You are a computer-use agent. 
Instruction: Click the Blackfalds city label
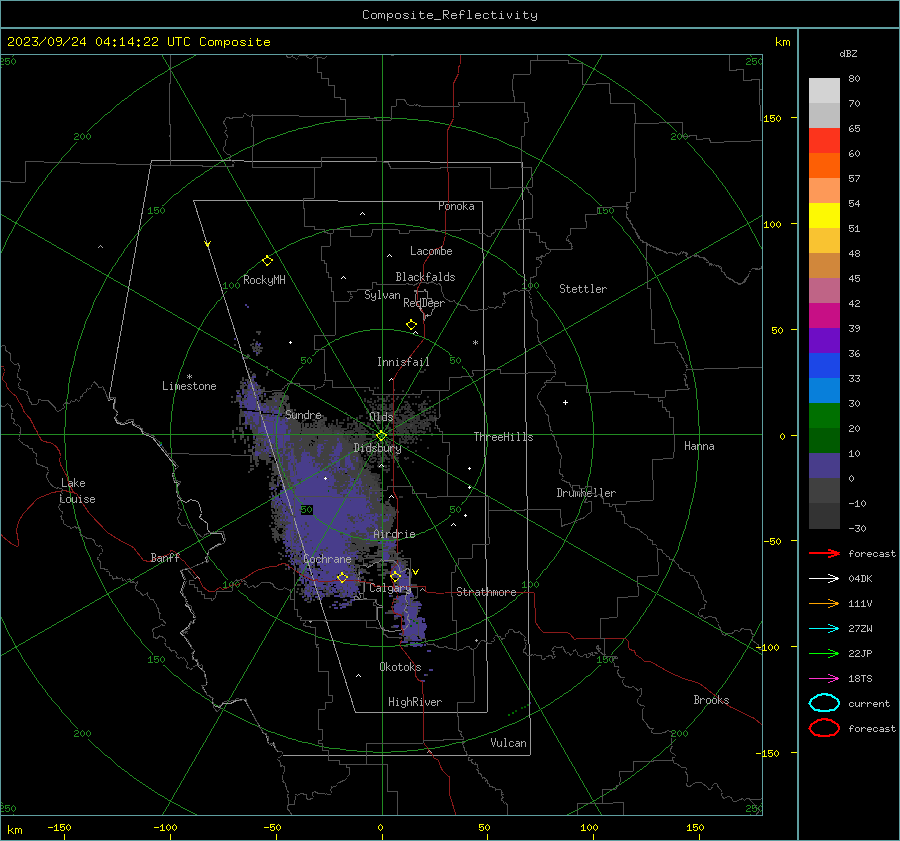tap(425, 277)
